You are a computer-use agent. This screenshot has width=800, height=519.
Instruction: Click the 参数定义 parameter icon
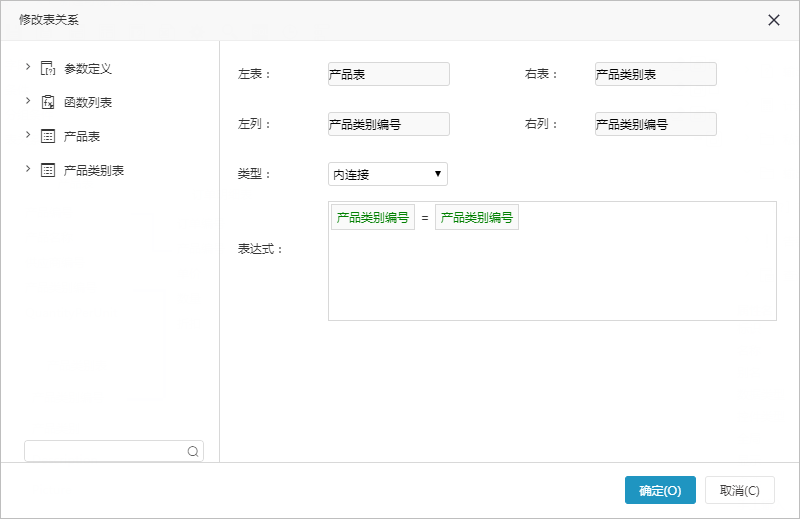point(48,68)
